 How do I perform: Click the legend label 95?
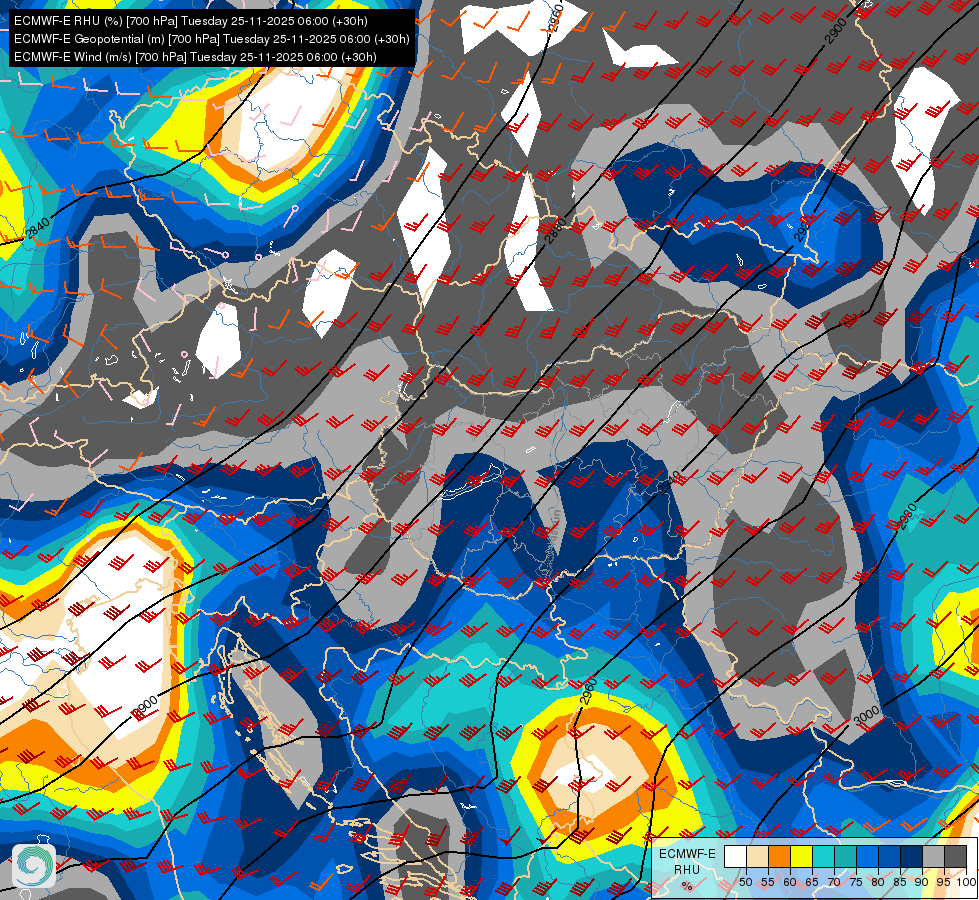[944, 882]
